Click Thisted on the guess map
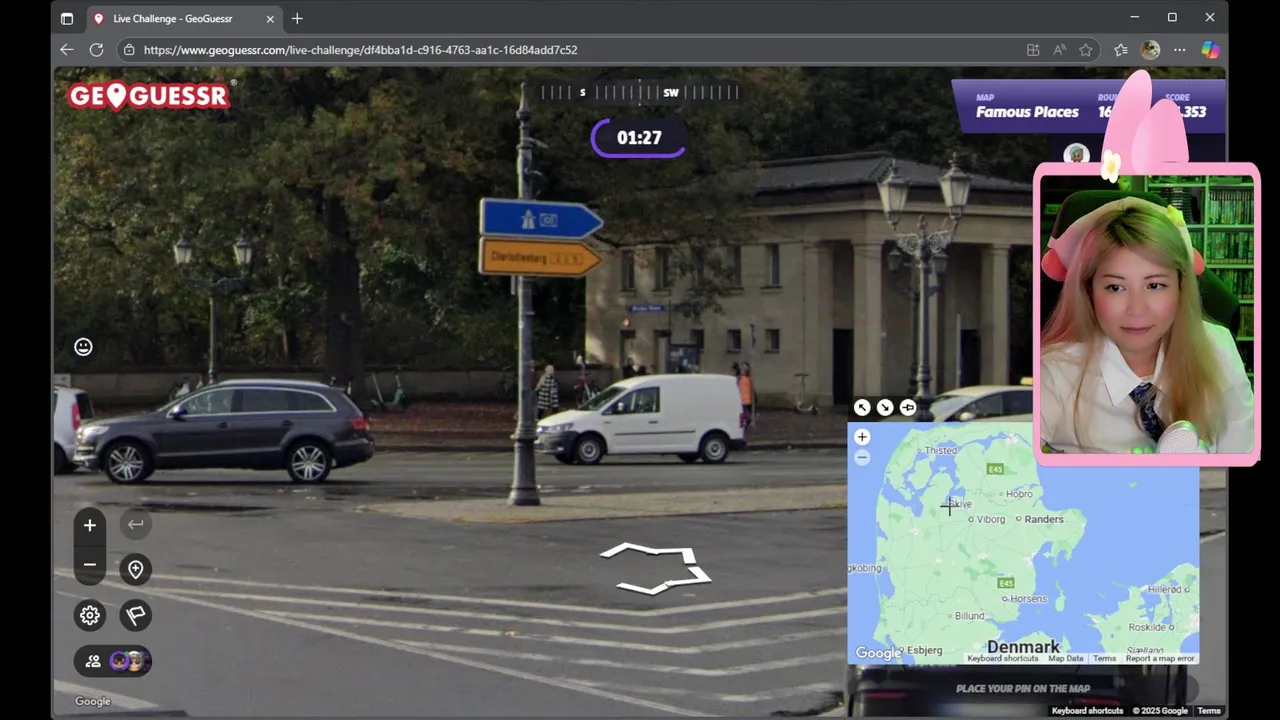The height and width of the screenshot is (720, 1280). (x=941, y=451)
